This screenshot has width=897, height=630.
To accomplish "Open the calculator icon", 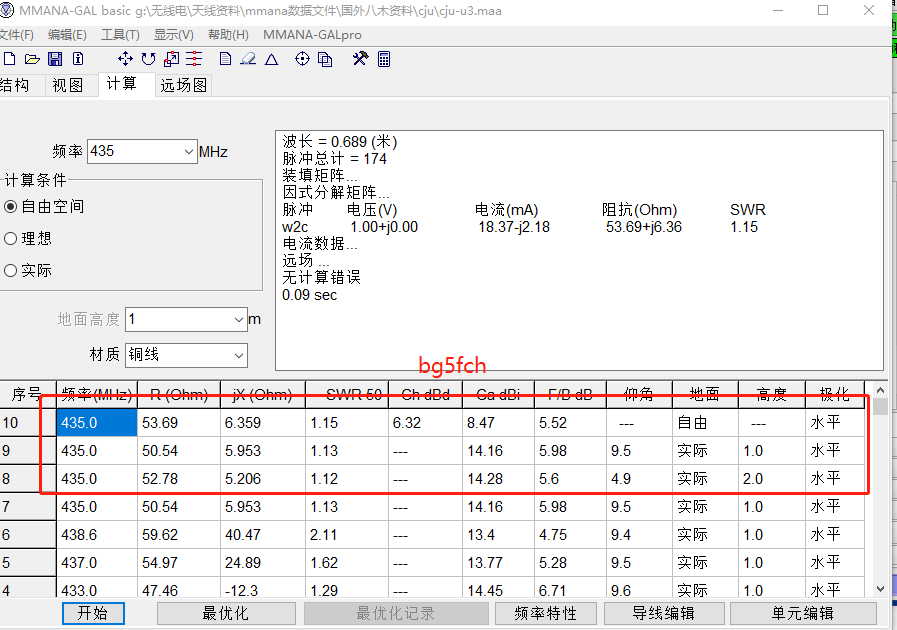I will coord(383,59).
